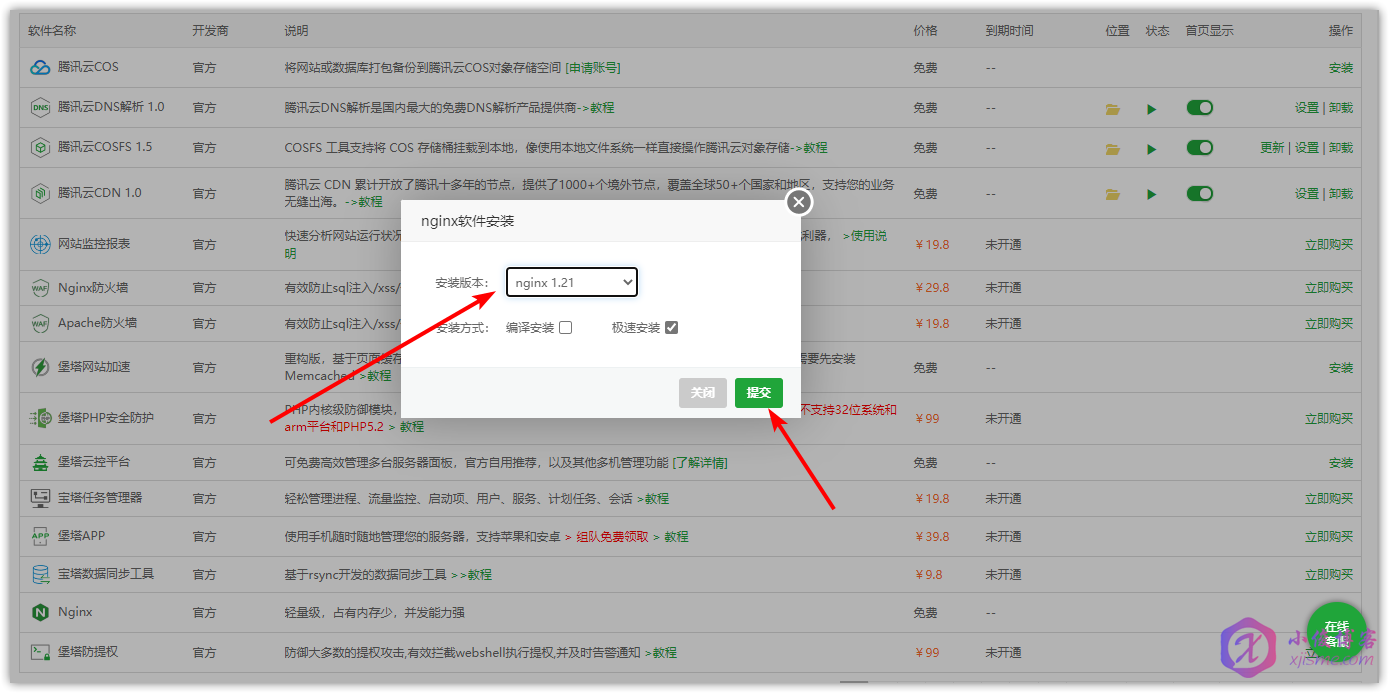Click the ￥39.8 price of 堡塔APP
Screen dimensions: 1389x693
[931, 537]
